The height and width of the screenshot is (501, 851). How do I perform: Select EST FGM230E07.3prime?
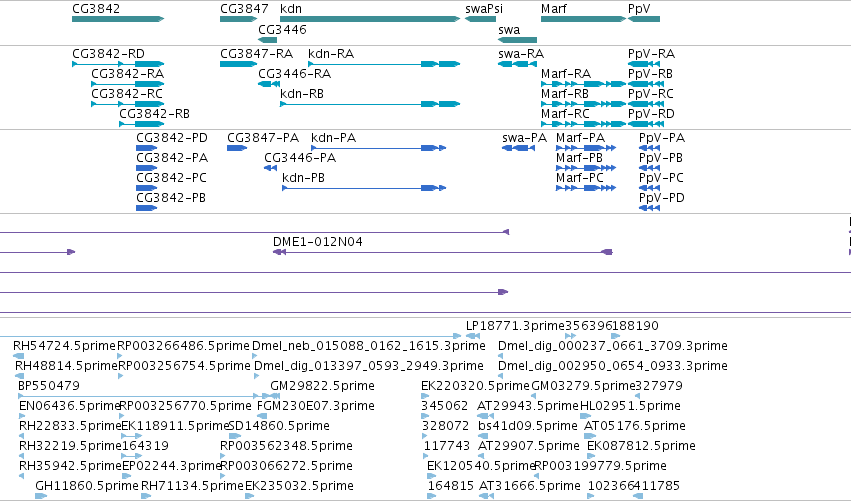coord(260,416)
